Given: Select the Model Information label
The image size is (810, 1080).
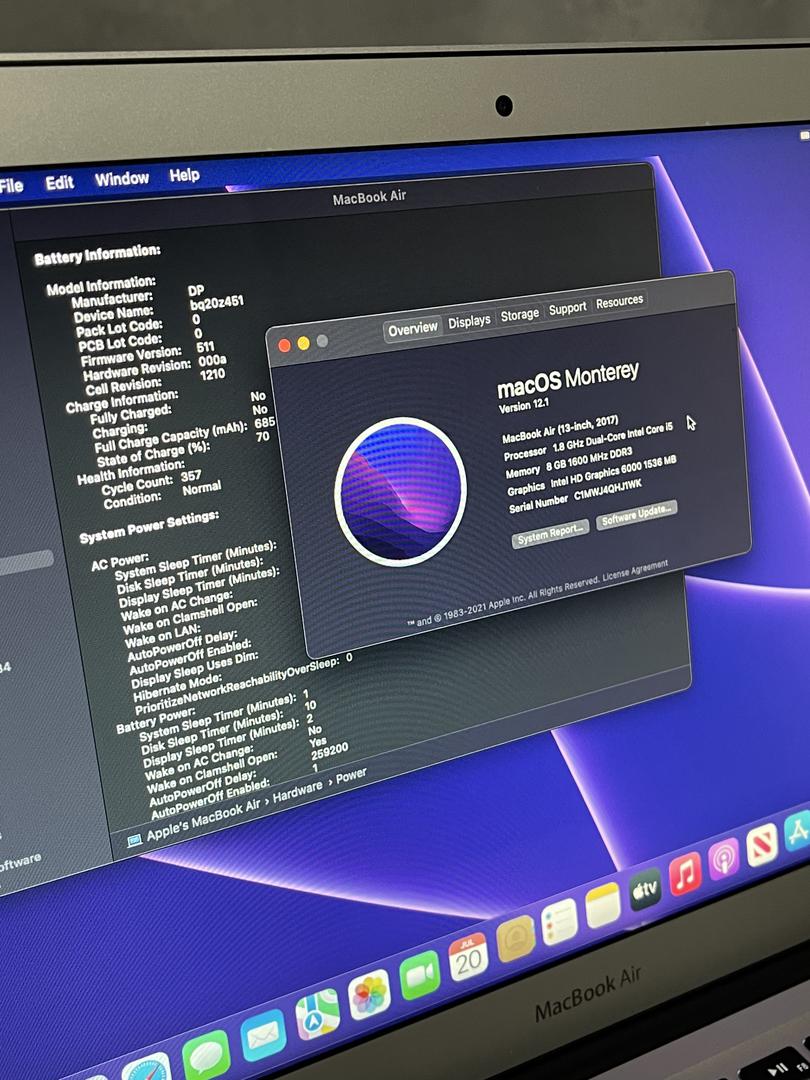Looking at the screenshot, I should coord(101,285).
